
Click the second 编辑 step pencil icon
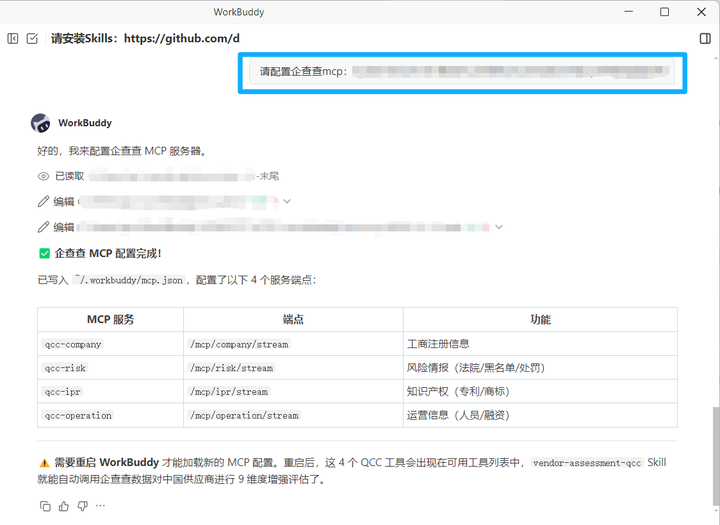43,227
